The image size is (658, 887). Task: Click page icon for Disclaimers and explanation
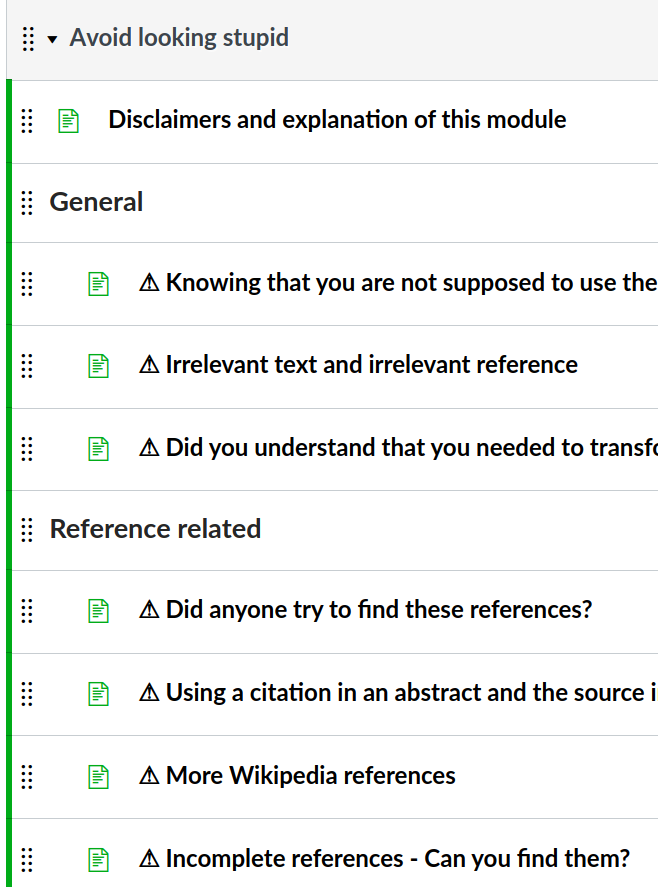point(68,121)
